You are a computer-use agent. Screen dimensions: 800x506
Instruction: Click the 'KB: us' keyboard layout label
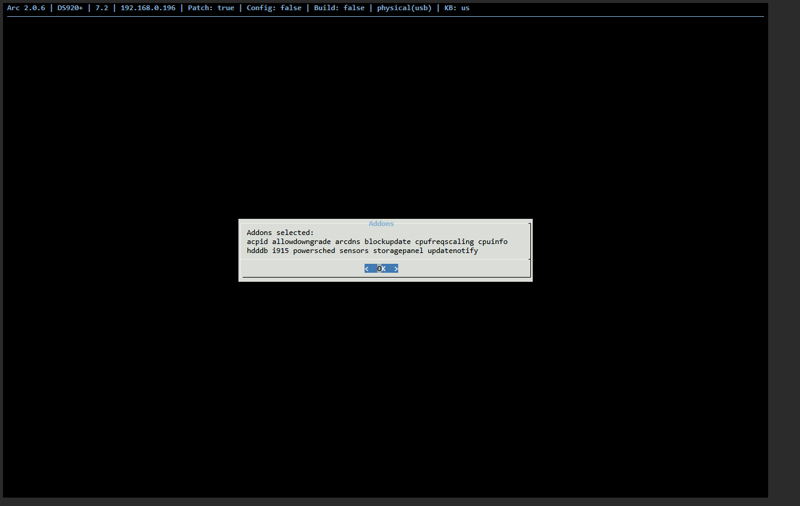click(457, 8)
